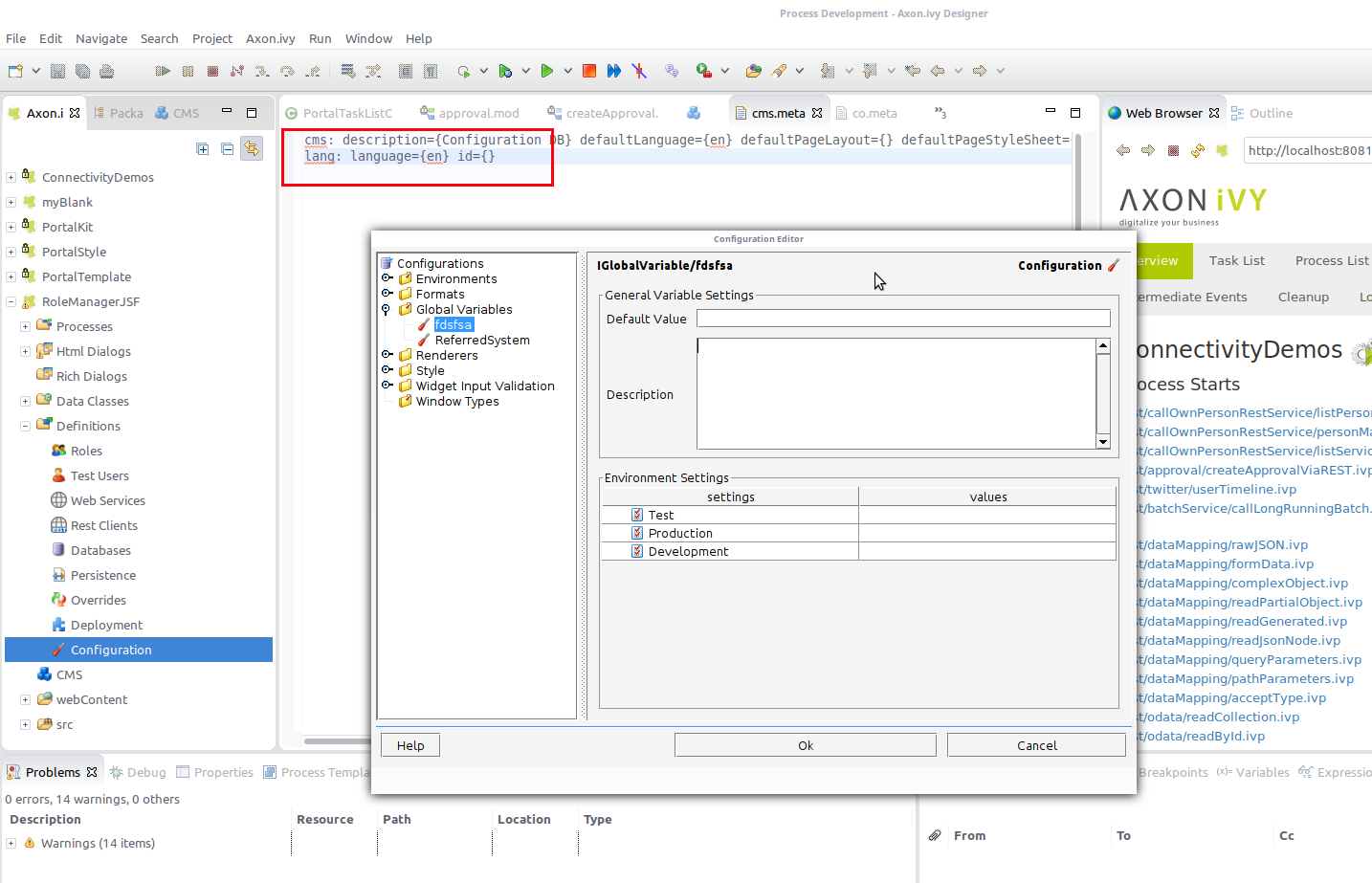Open the Window menu

(x=368, y=38)
